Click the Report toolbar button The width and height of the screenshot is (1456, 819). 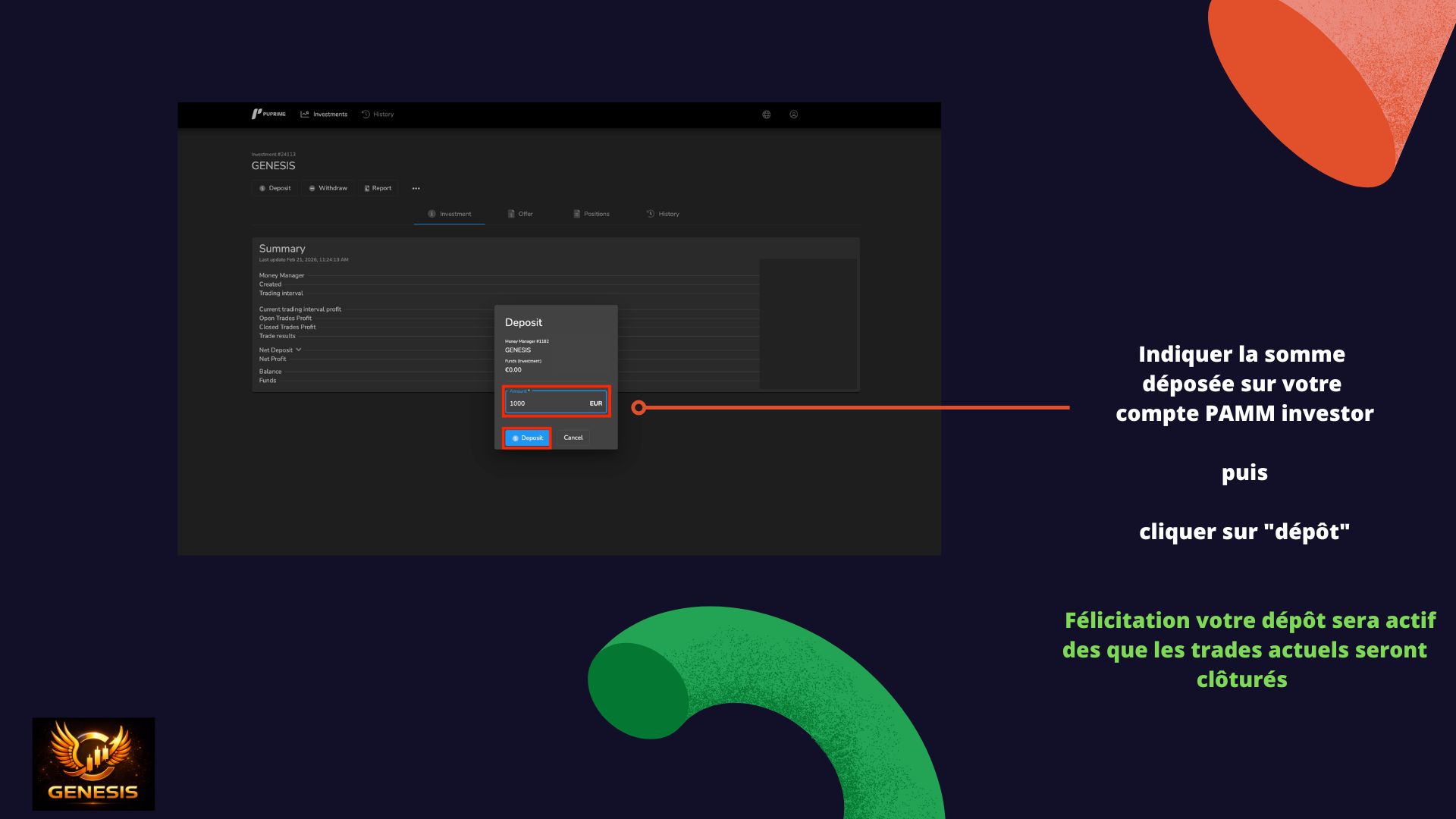tap(378, 188)
